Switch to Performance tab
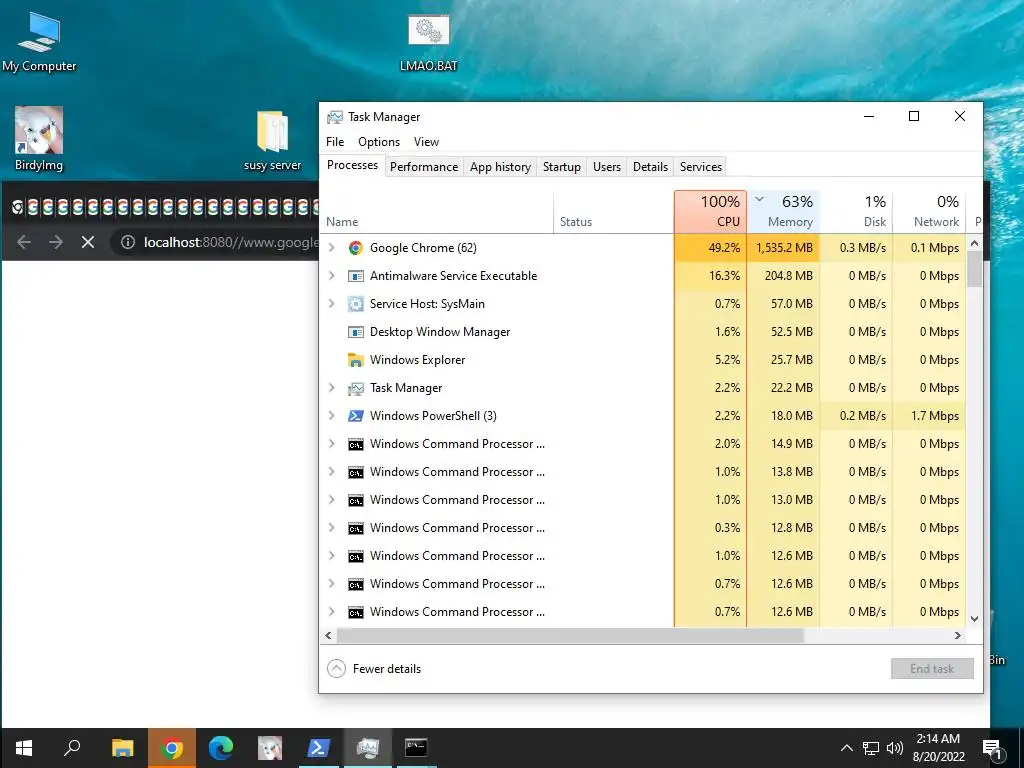This screenshot has height=768, width=1024. pos(424,167)
